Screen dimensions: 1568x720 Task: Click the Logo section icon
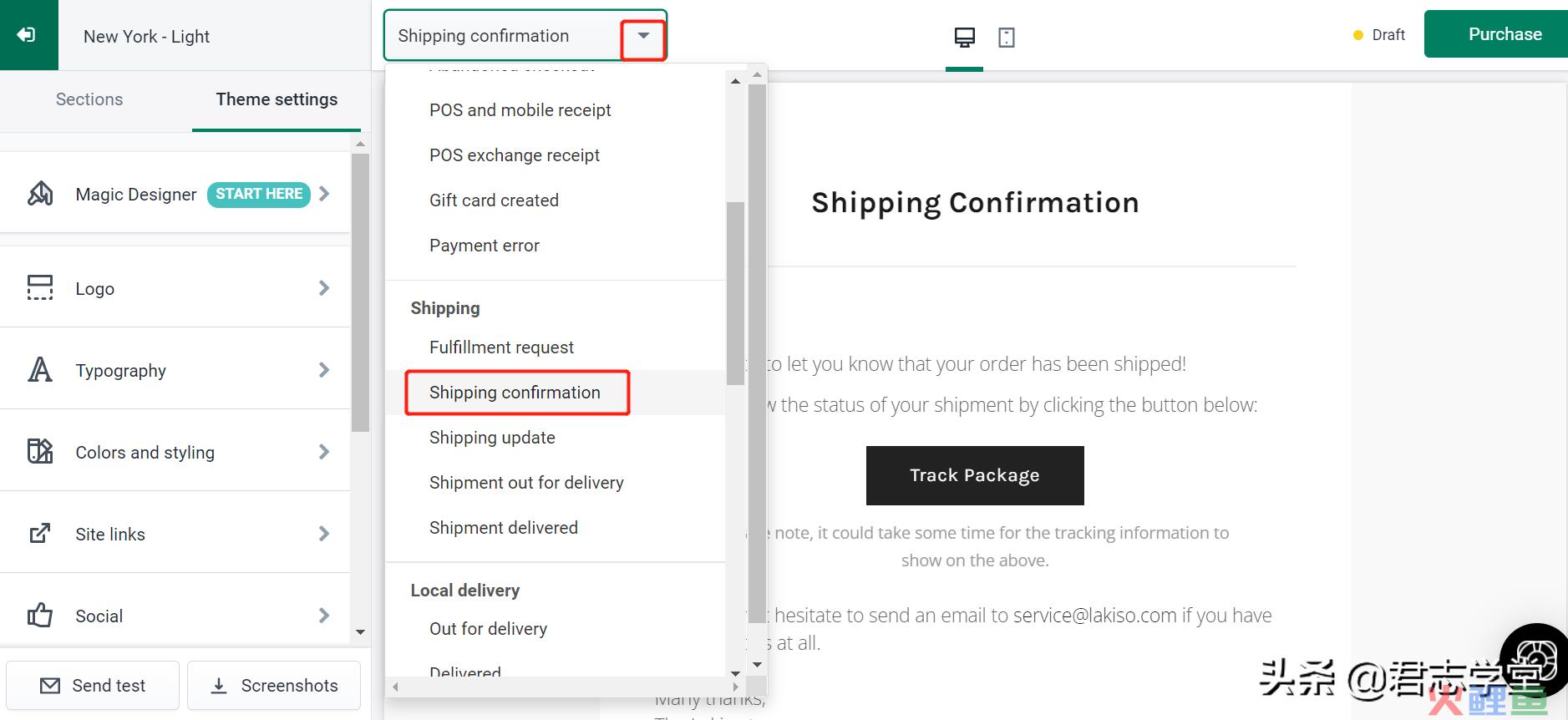point(40,288)
